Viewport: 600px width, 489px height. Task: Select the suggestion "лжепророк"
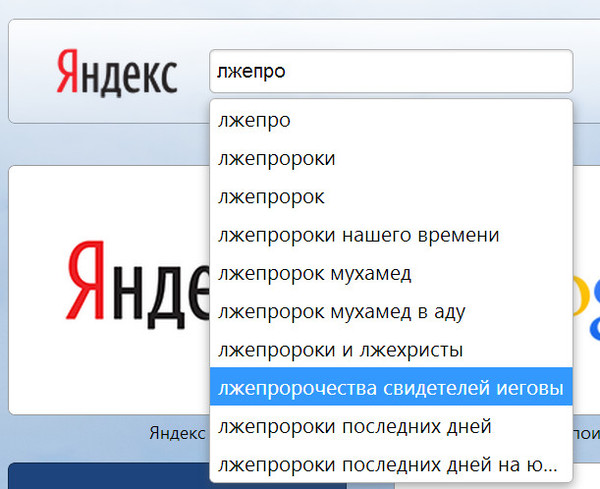(391, 197)
